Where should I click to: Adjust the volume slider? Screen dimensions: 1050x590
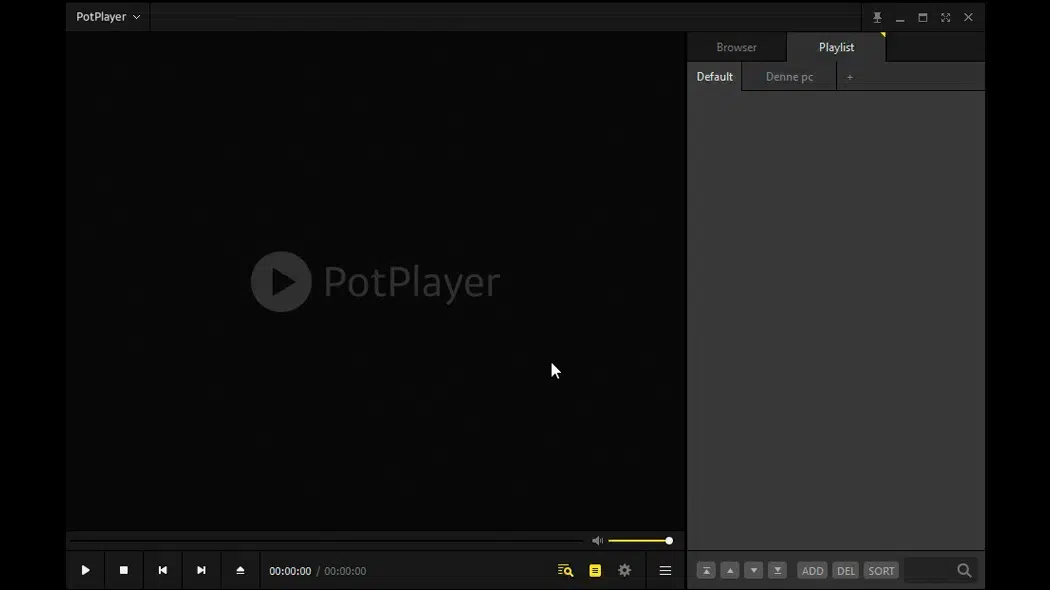(x=640, y=540)
